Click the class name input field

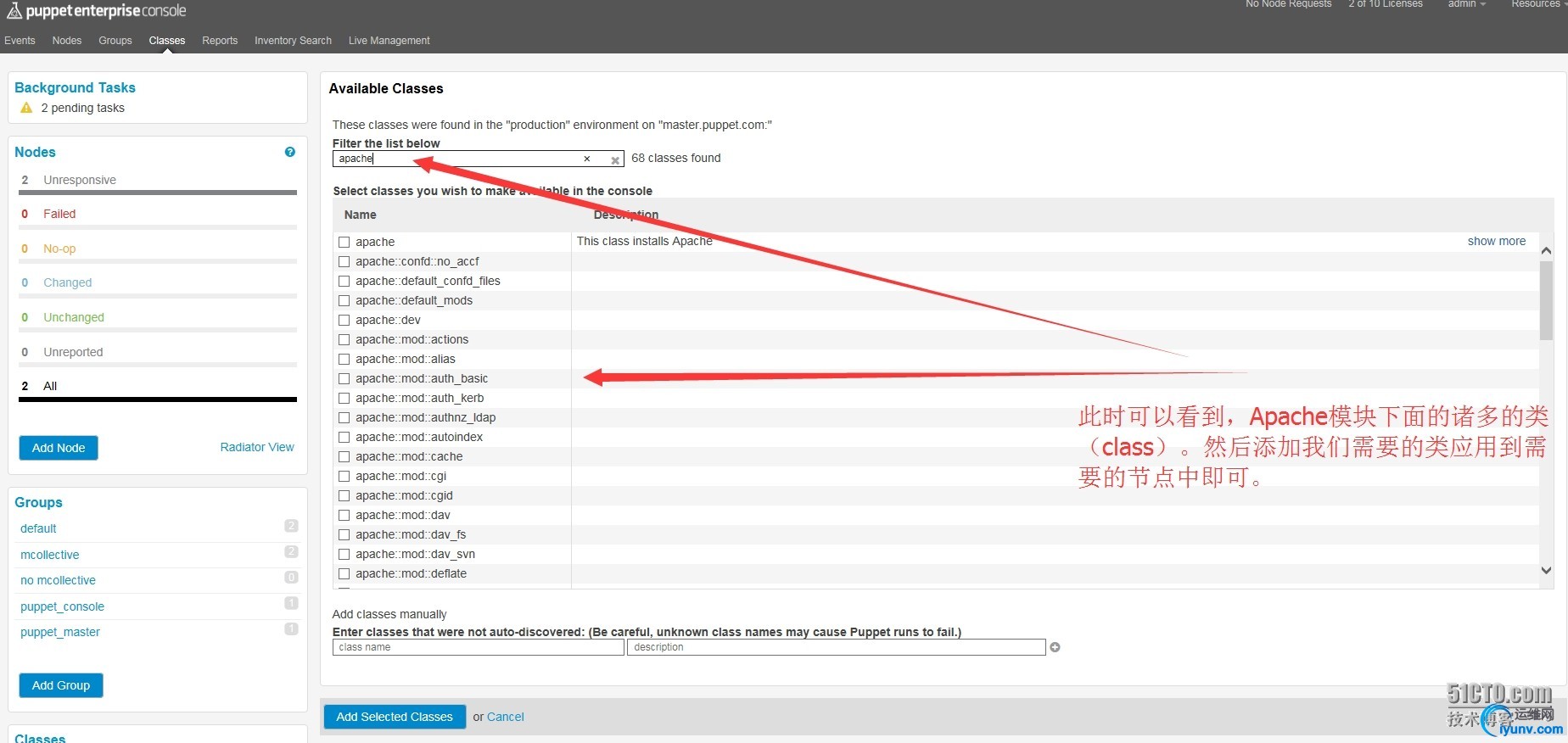(479, 647)
